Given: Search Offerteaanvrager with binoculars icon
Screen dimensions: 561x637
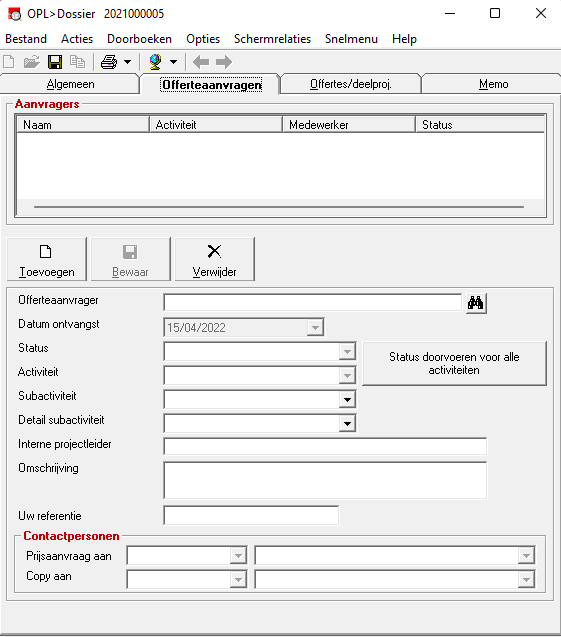Looking at the screenshot, I should coord(476,303).
